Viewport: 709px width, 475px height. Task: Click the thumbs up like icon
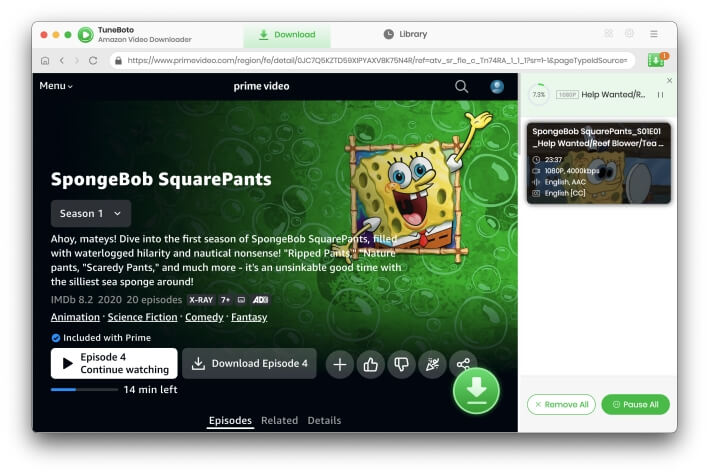point(370,364)
